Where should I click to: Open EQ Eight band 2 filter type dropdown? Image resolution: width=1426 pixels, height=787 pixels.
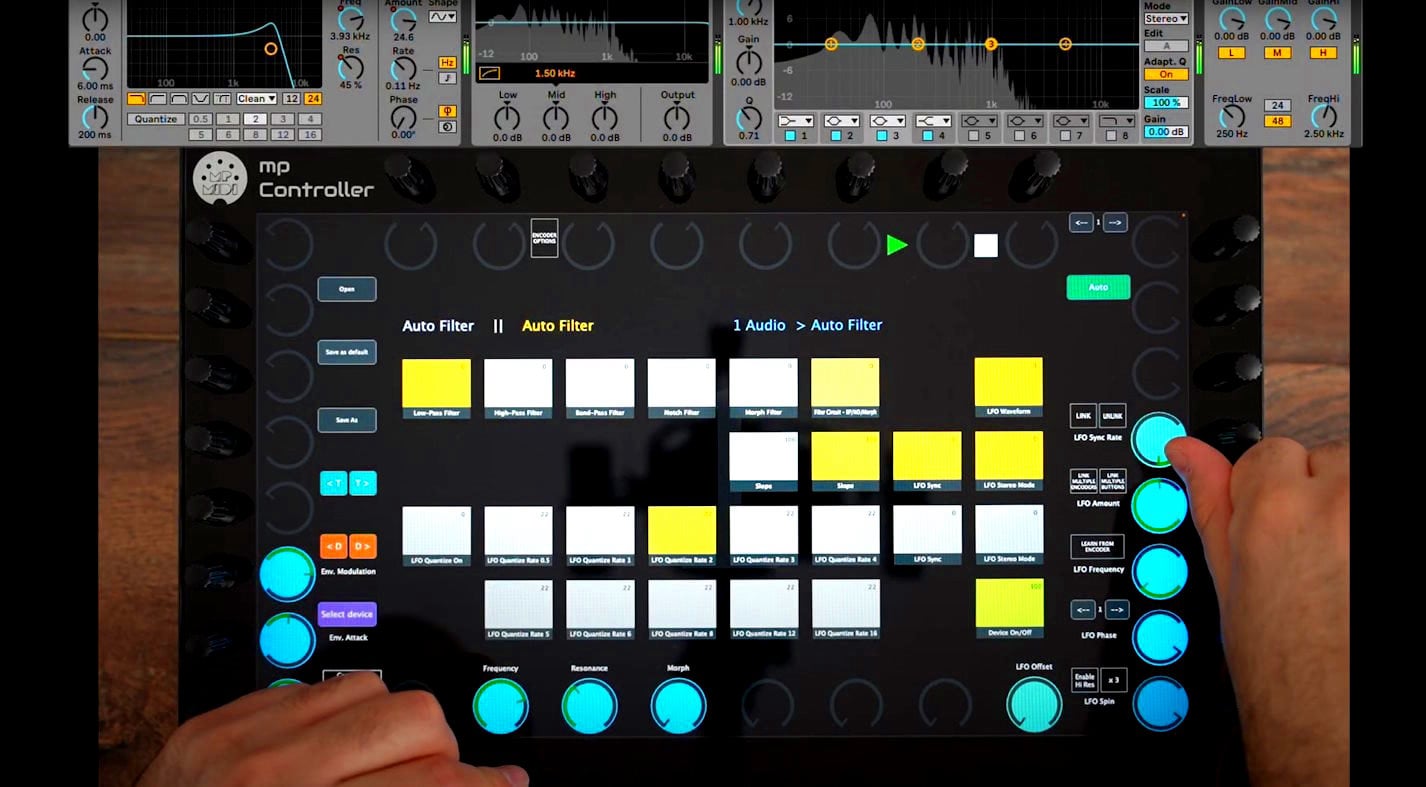[x=841, y=120]
